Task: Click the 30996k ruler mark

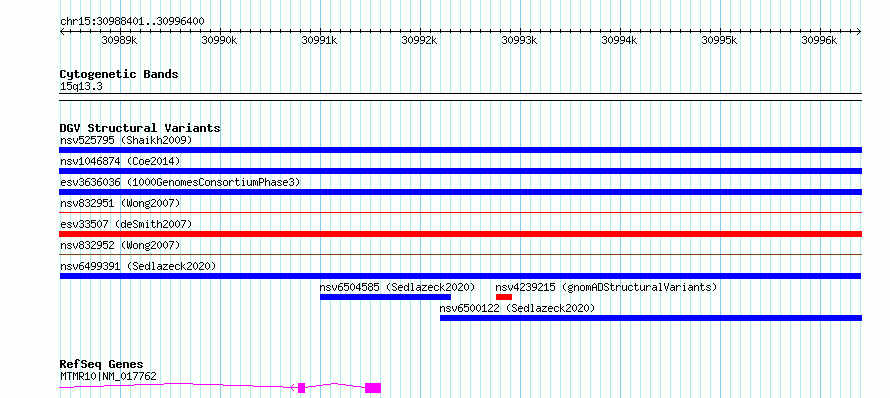Action: click(820, 40)
